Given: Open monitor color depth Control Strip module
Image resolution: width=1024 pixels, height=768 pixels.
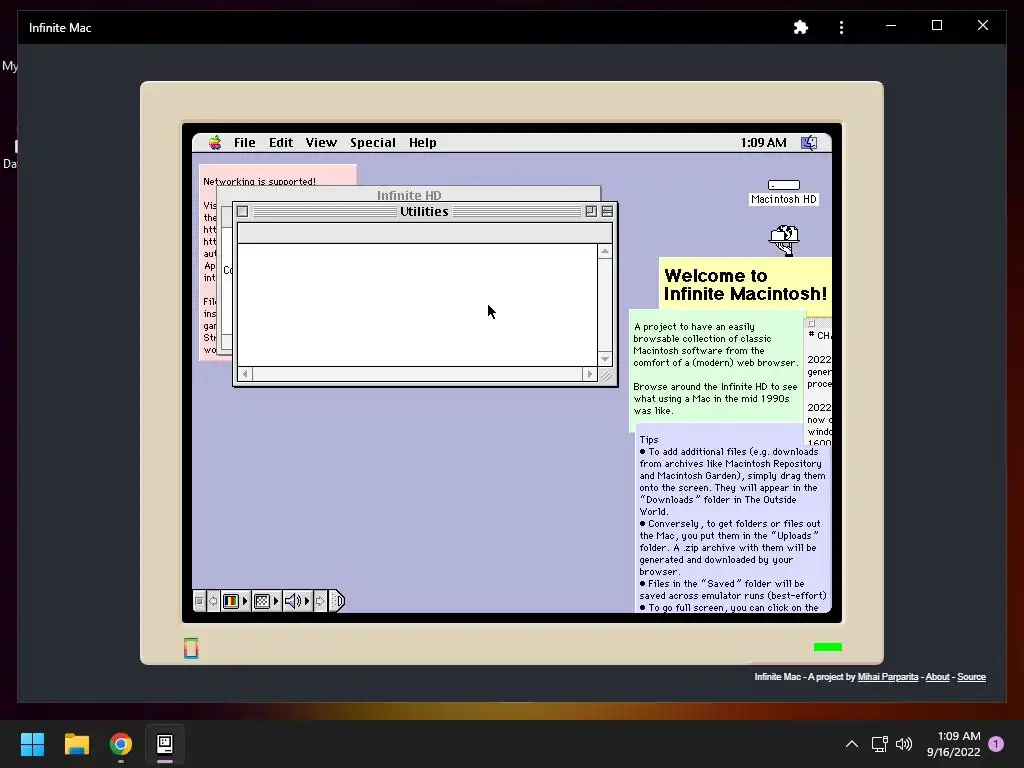Looking at the screenshot, I should (x=231, y=601).
